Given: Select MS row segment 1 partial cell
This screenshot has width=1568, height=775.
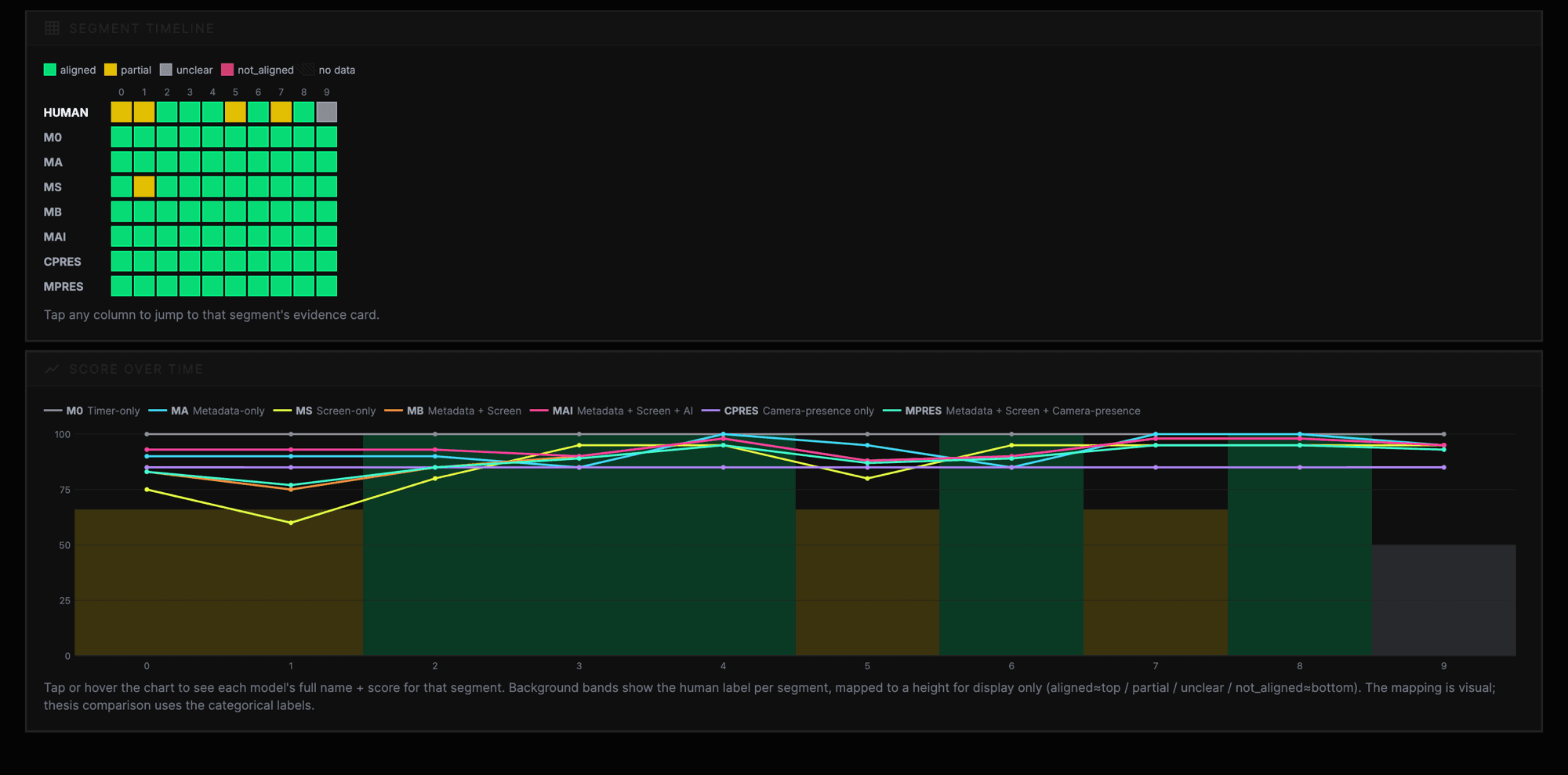Looking at the screenshot, I should (x=144, y=187).
